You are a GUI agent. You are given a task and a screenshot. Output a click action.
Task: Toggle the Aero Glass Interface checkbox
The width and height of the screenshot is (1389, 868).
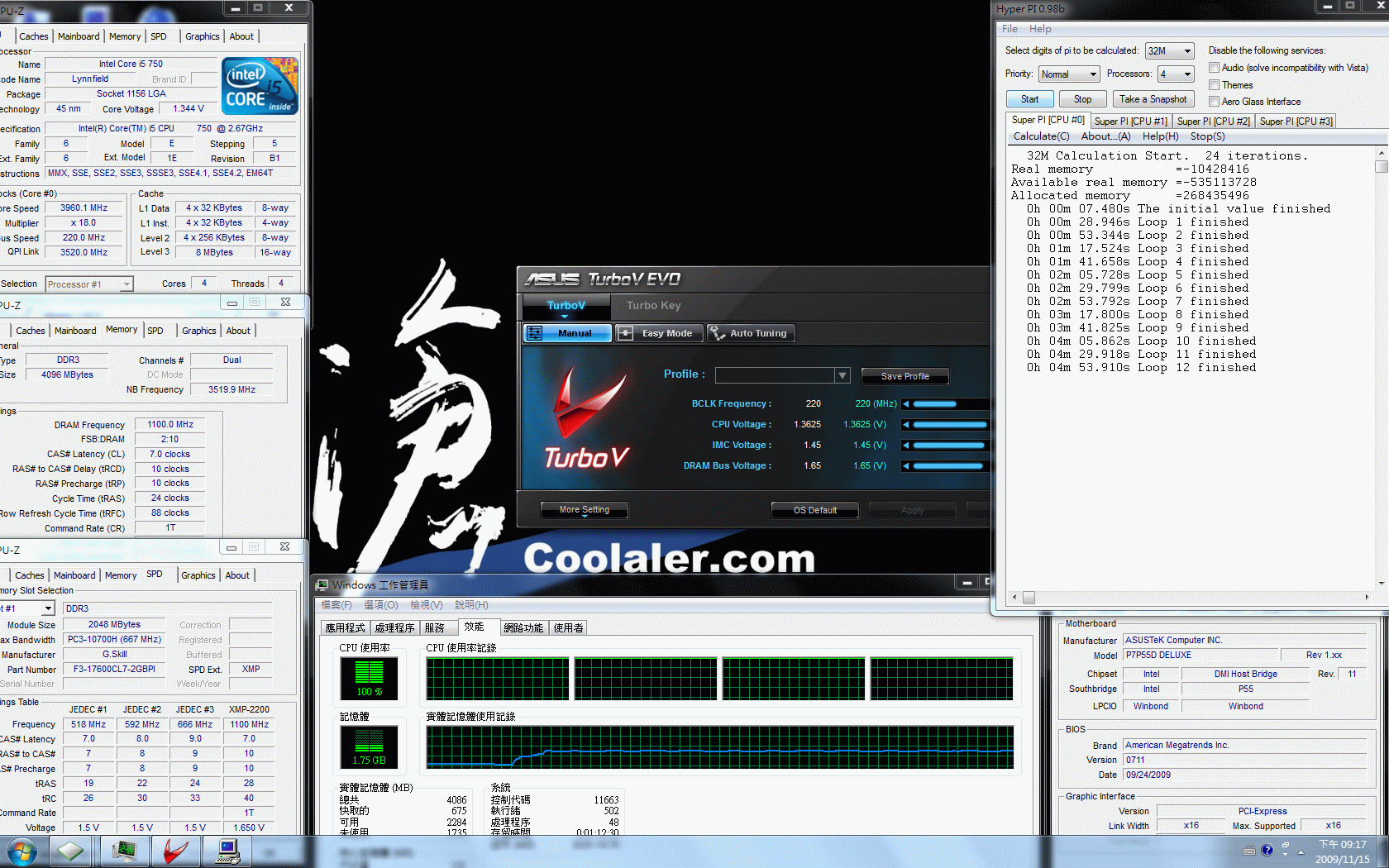pos(1215,102)
